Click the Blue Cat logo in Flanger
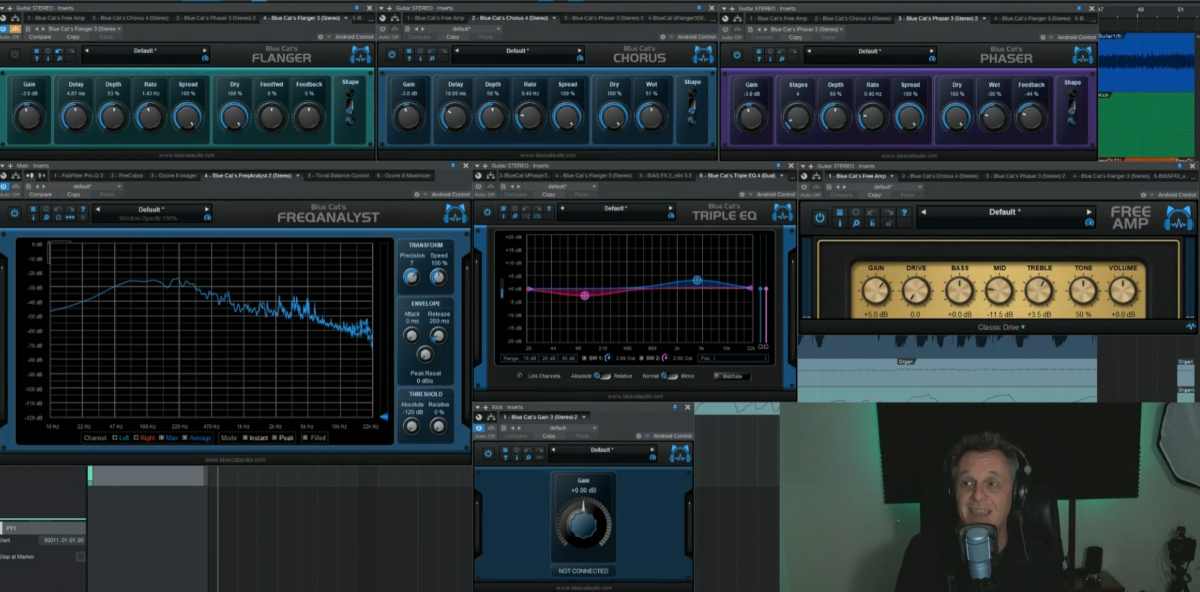The image size is (1200, 592). point(360,54)
